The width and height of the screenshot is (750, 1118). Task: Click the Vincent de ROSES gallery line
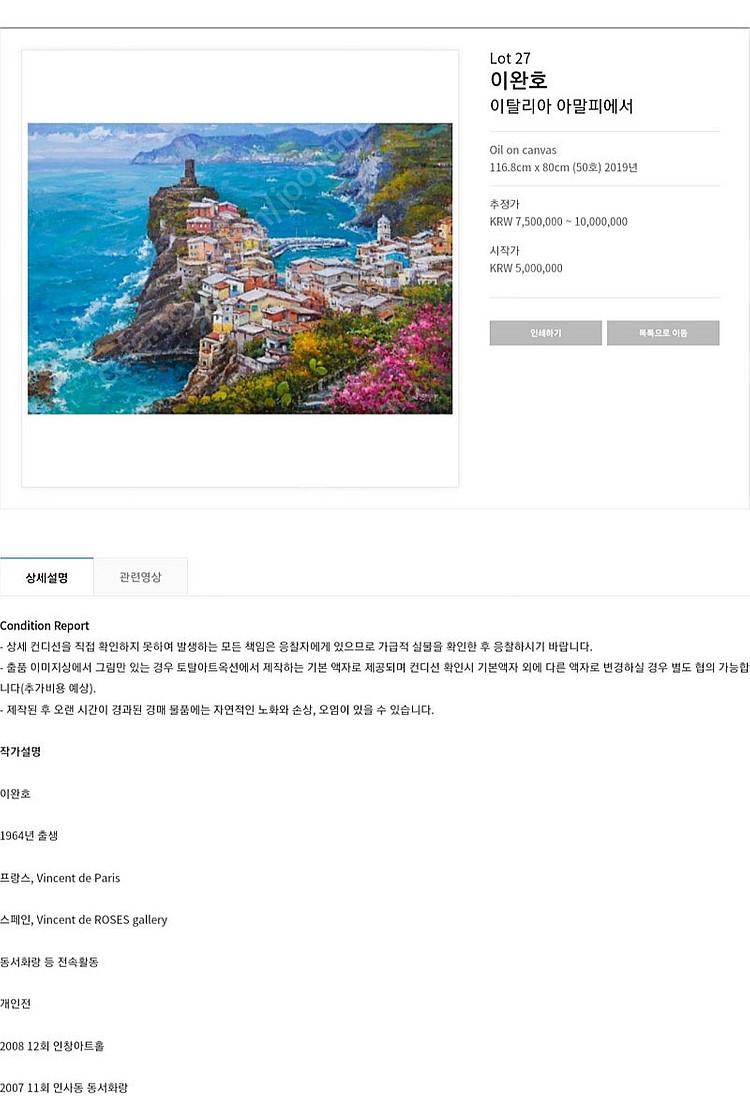click(83, 920)
